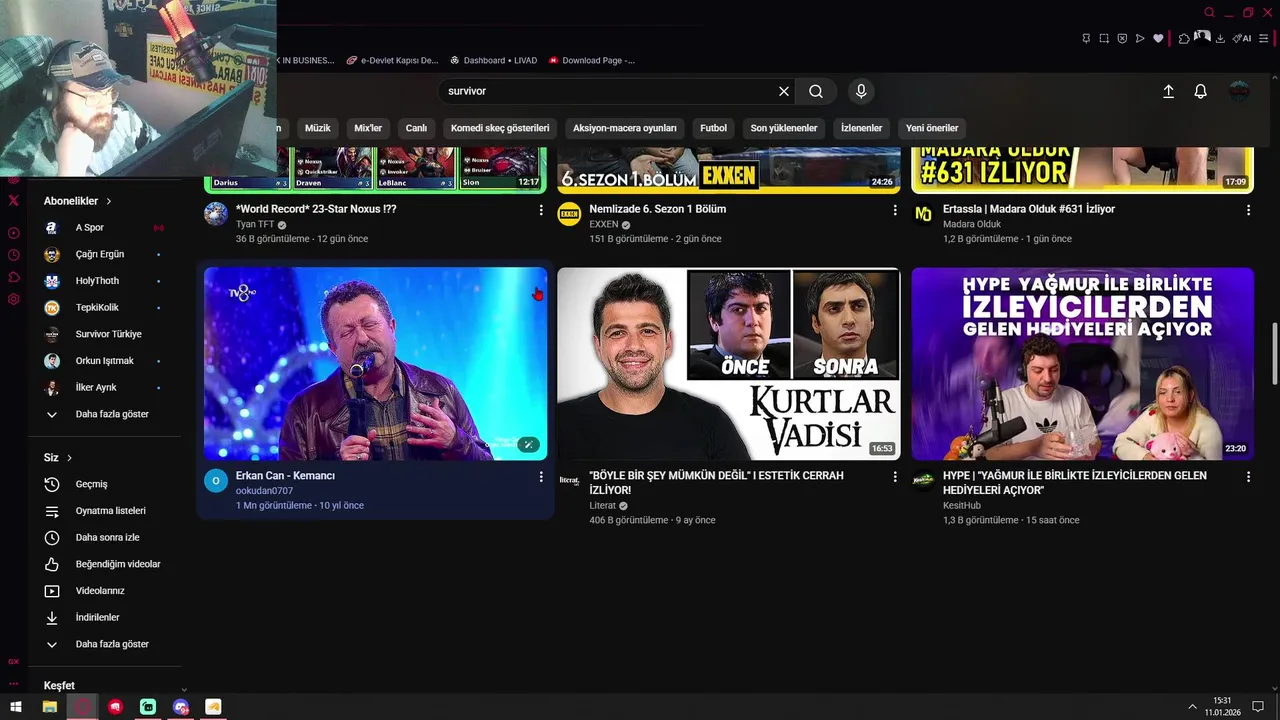
Task: Play the Erkan Can Kemancı thumbnail
Action: (375, 363)
